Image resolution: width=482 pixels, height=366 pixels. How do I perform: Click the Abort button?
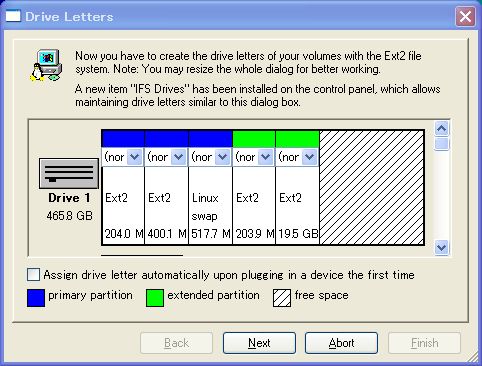[x=341, y=343]
